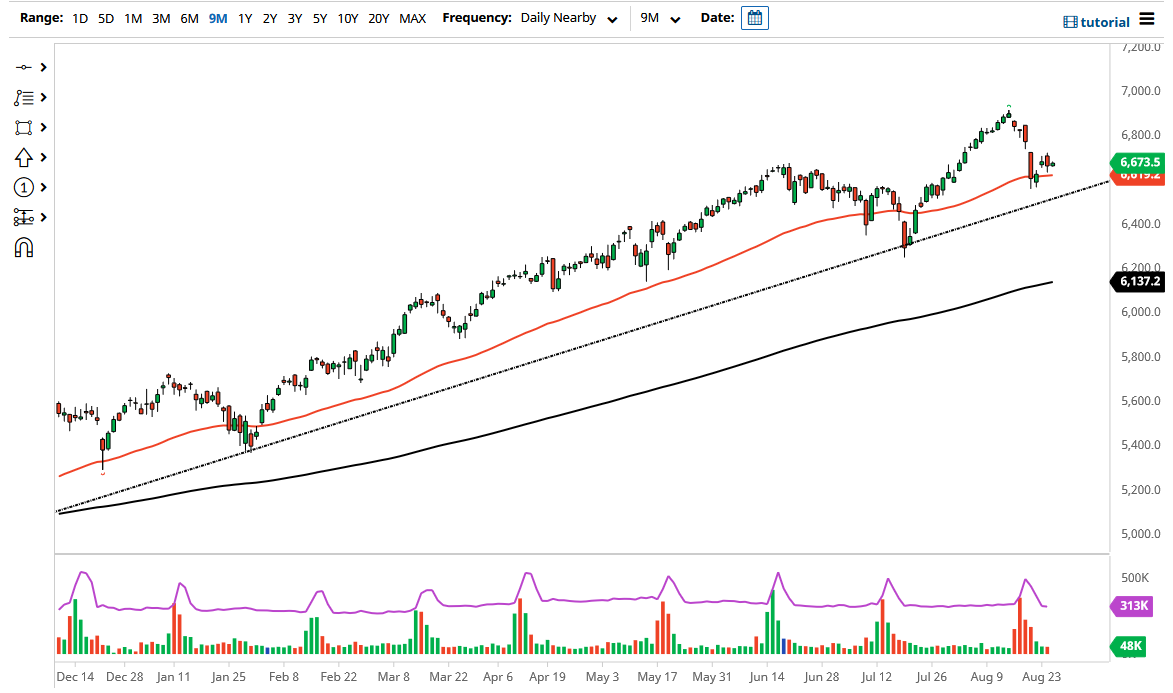The height and width of the screenshot is (693, 1173).
Task: Select the rectangle shape drawing tool
Action: tap(25, 127)
